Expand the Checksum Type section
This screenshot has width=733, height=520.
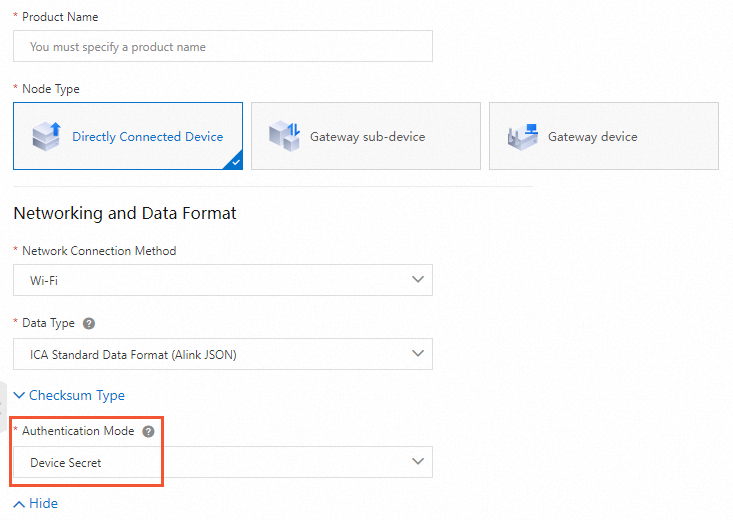77,396
